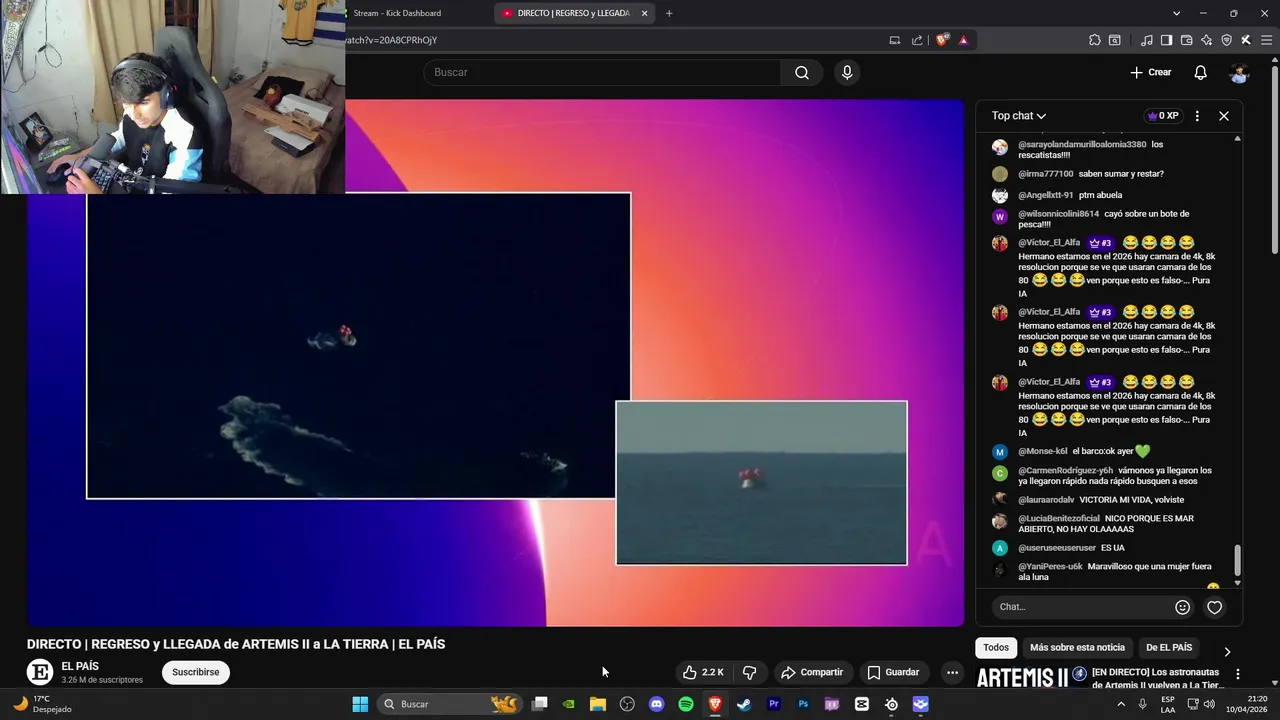Open more actions ellipsis under the video

click(x=952, y=672)
